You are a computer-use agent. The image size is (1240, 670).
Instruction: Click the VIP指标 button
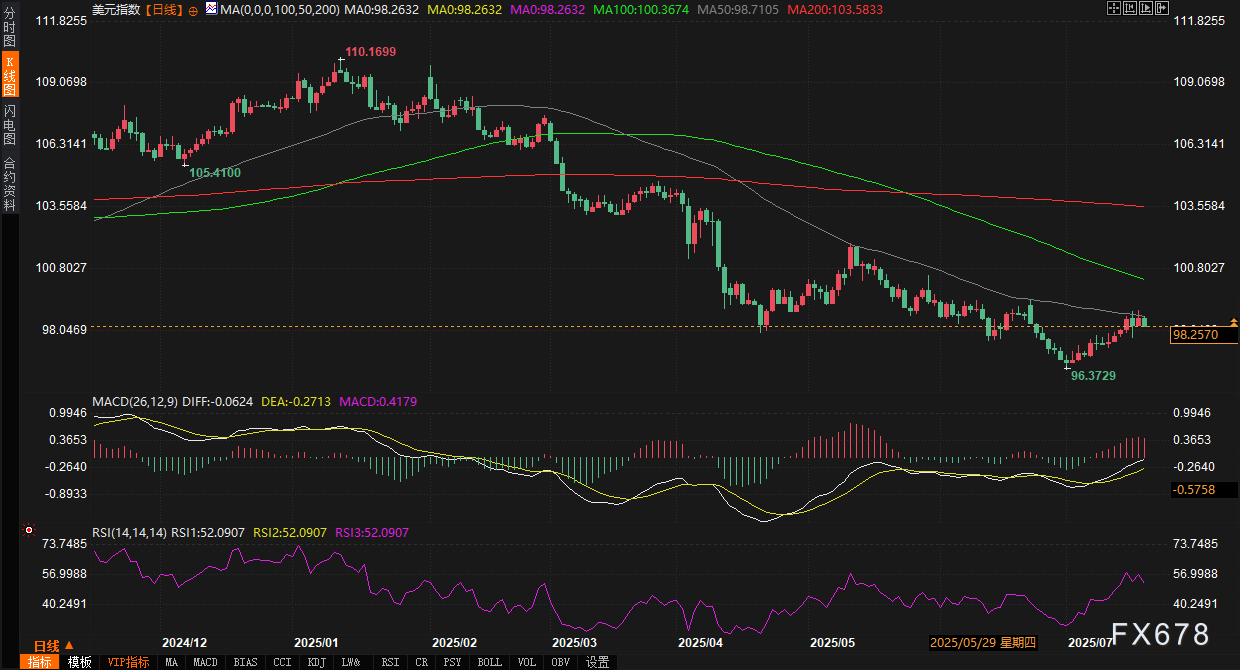point(128,662)
